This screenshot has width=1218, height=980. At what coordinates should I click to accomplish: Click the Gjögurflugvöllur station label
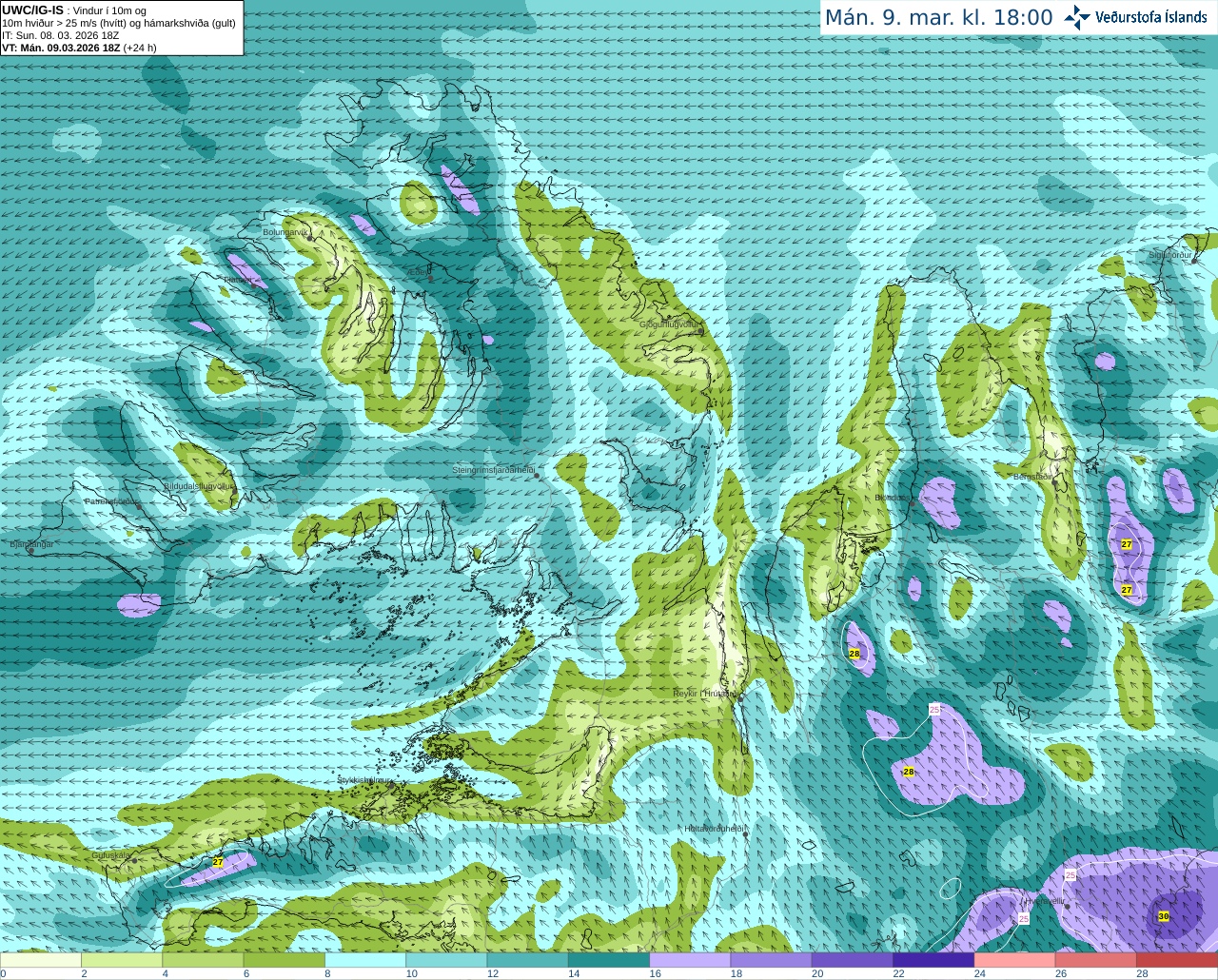(x=669, y=324)
